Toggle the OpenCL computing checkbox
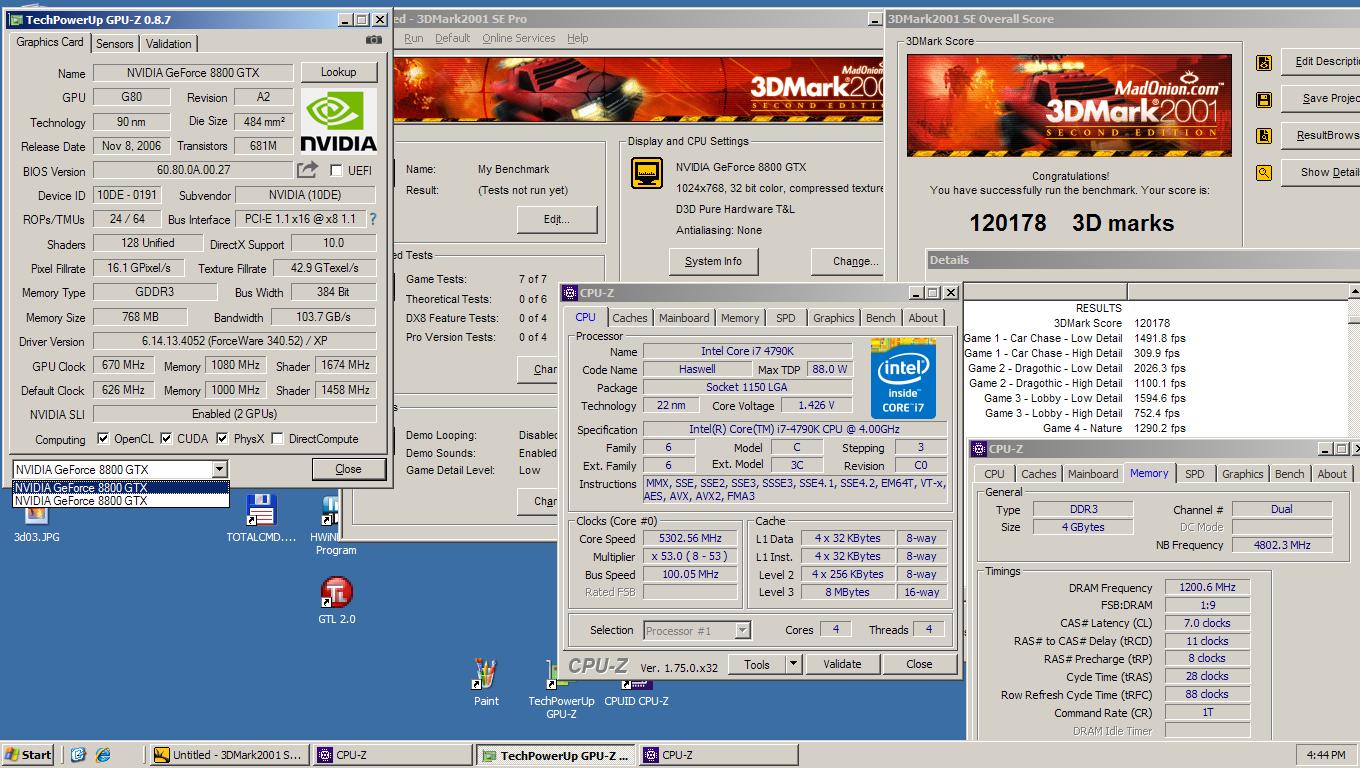 click(x=103, y=438)
